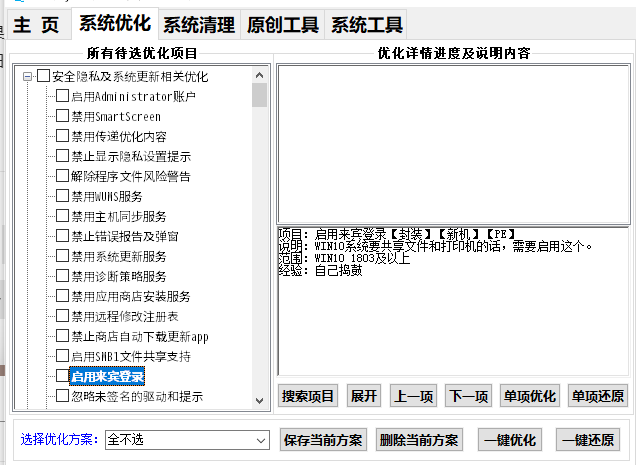
Task: Jump to next item with 下一项
Action: tap(468, 396)
